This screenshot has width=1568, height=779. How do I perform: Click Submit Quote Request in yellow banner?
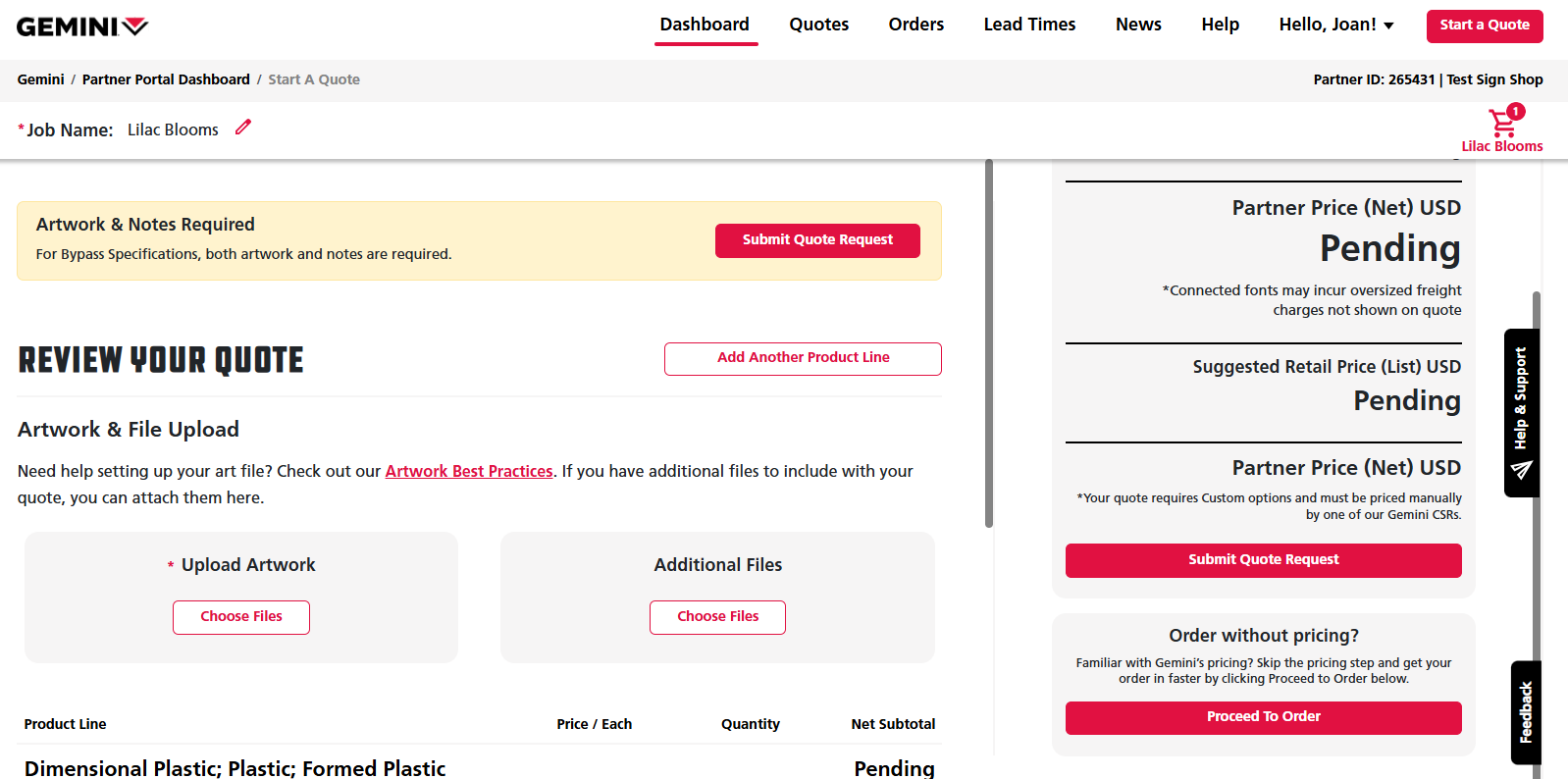817,240
